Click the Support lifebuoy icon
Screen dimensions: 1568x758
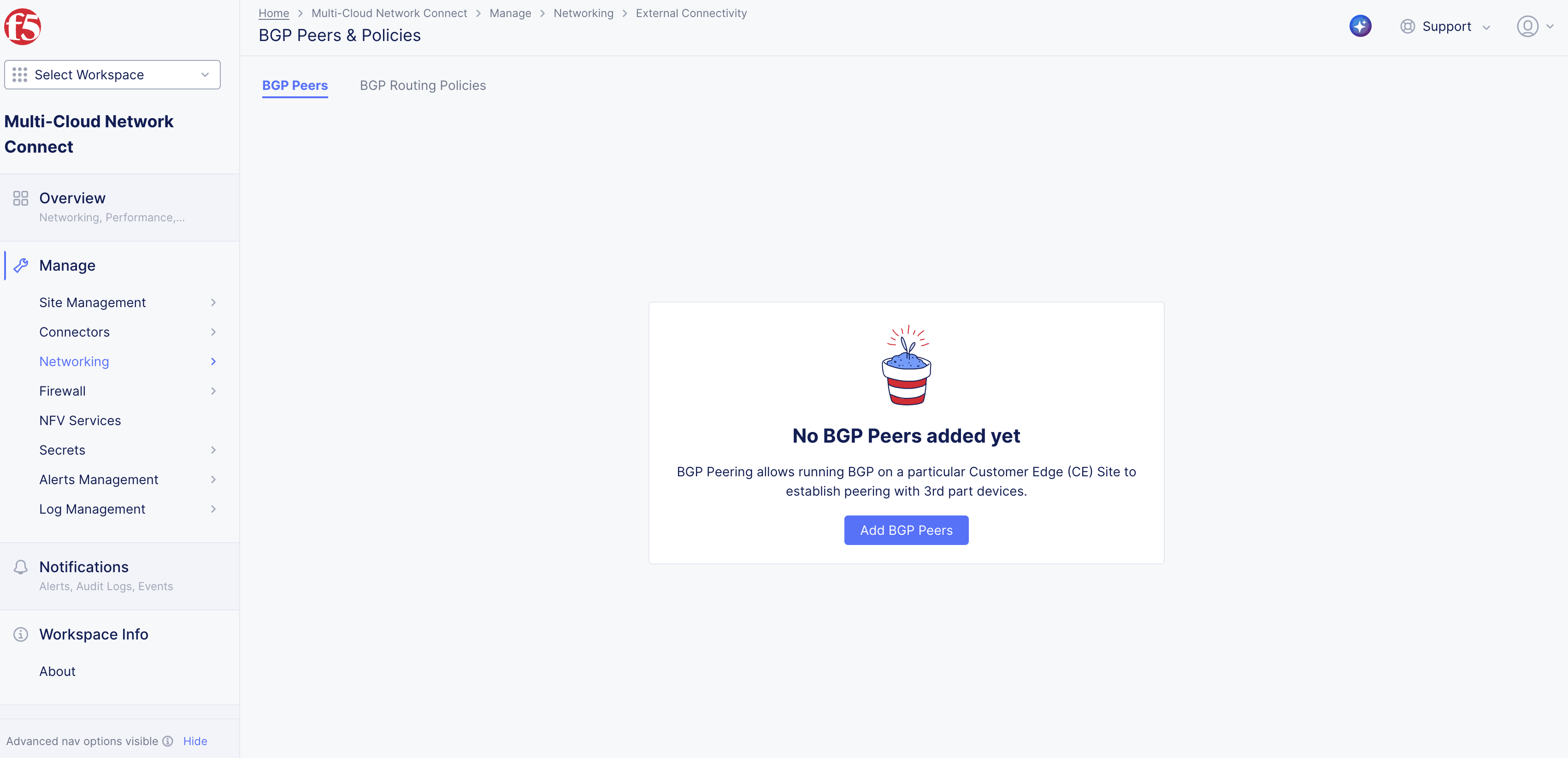(x=1407, y=26)
